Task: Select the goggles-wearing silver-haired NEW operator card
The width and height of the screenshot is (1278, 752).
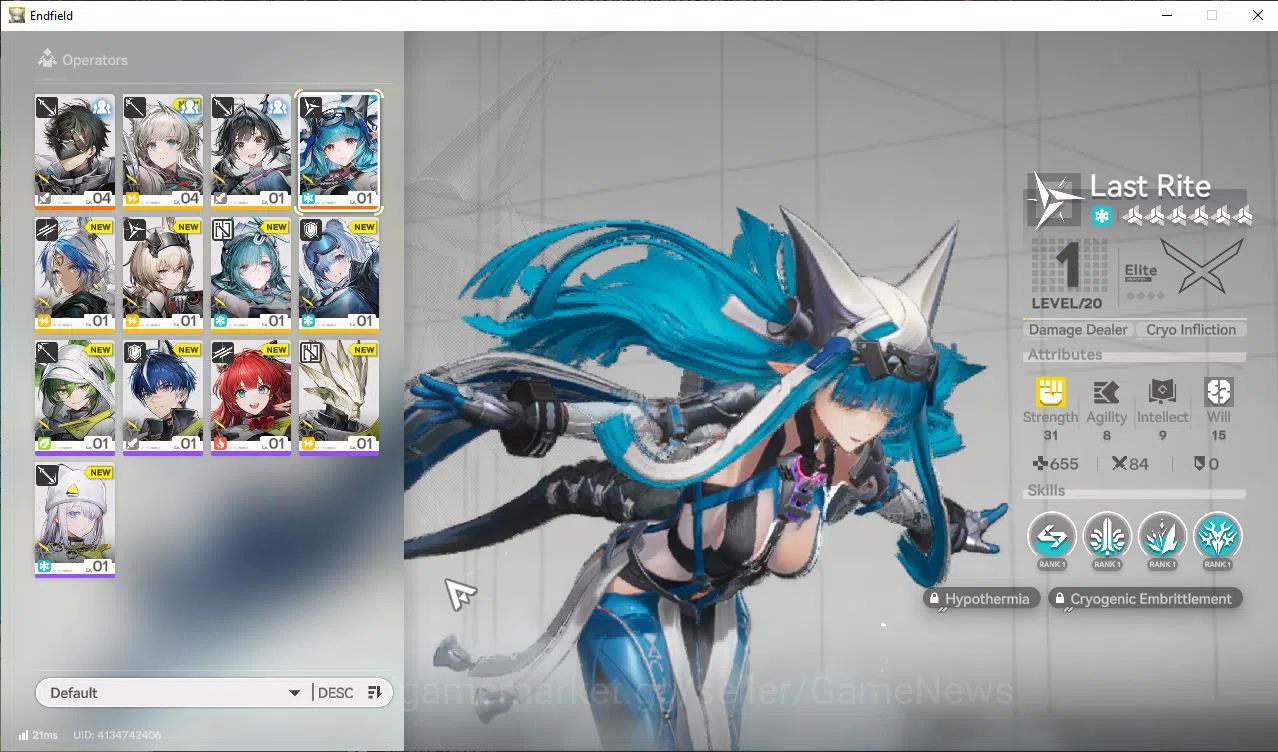Action: tap(339, 275)
